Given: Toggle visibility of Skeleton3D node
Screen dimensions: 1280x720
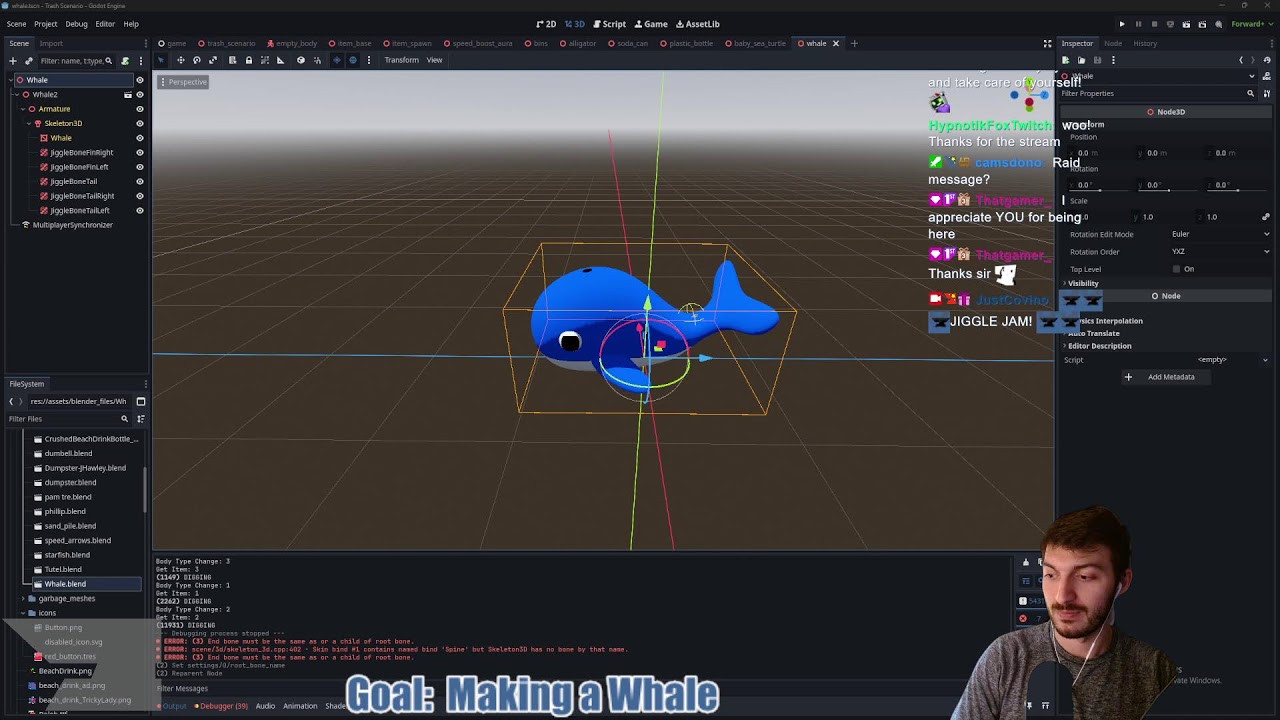Looking at the screenshot, I should click(139, 123).
